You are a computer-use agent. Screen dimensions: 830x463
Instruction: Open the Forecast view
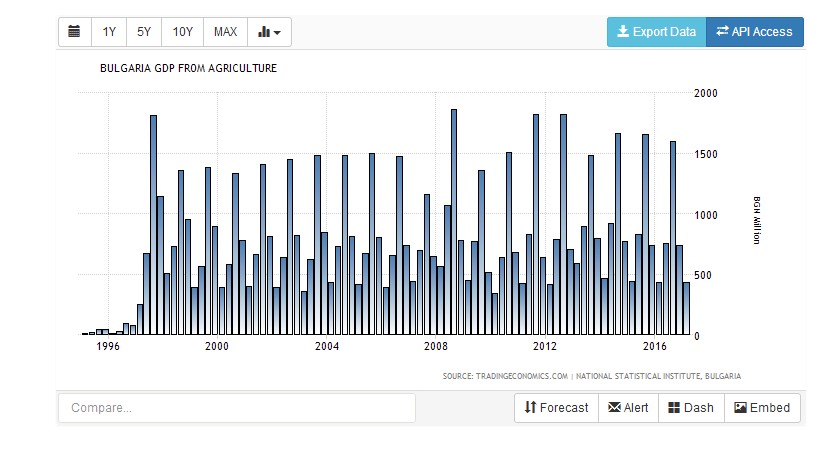point(556,408)
